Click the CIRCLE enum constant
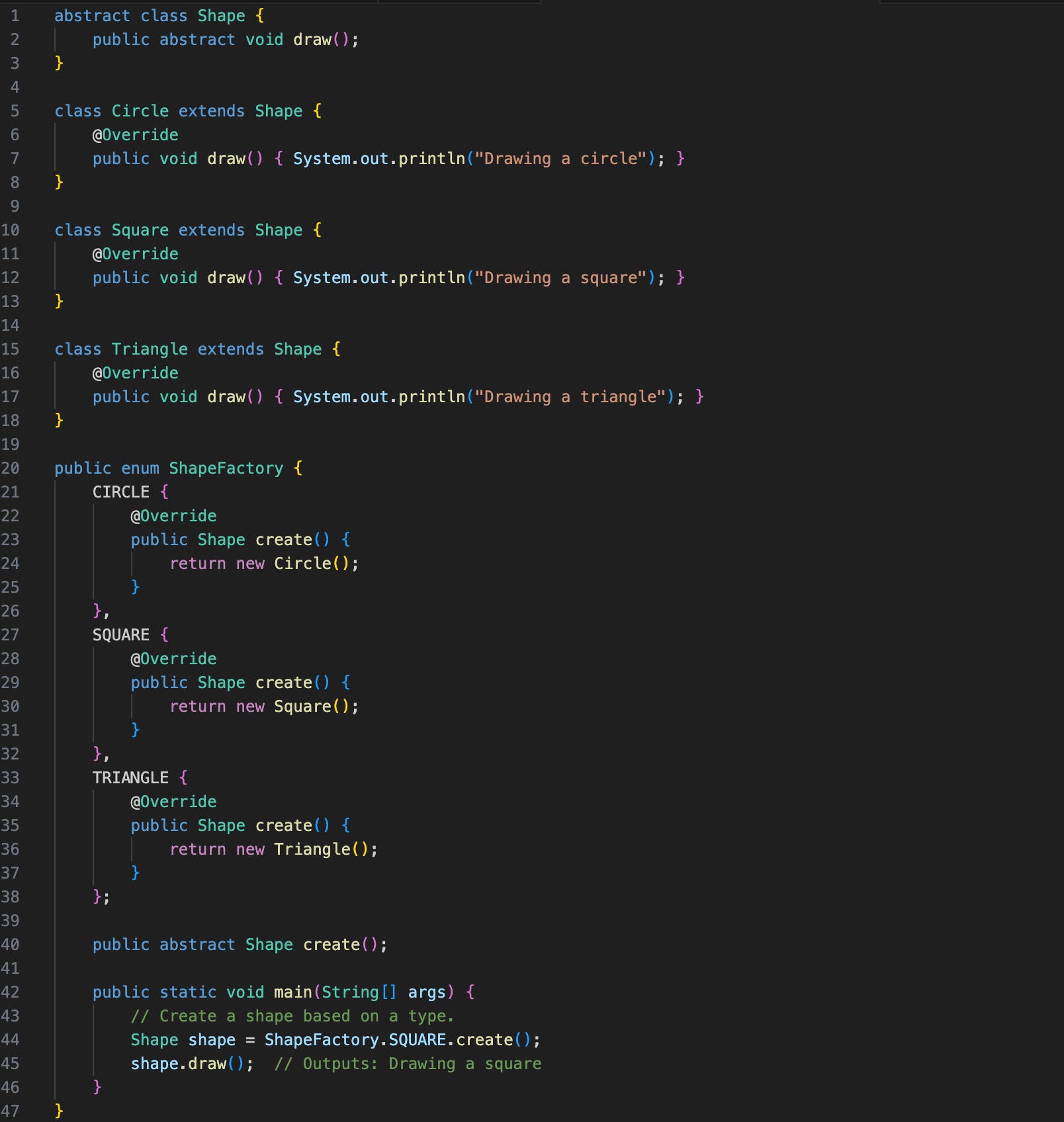Viewport: 1064px width, 1122px height. pos(121,492)
